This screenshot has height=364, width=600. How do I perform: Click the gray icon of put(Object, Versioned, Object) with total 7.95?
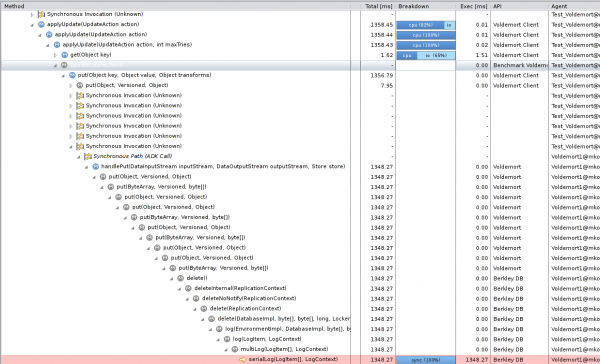pyautogui.click(x=80, y=85)
